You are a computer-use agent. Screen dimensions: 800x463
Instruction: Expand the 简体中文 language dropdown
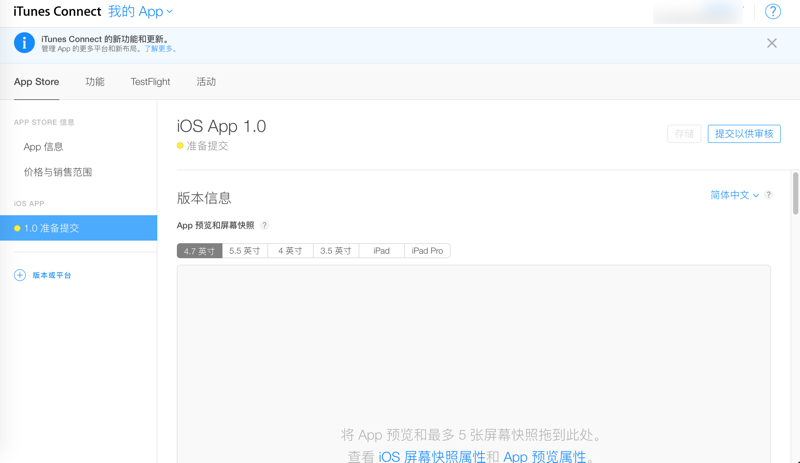point(735,195)
